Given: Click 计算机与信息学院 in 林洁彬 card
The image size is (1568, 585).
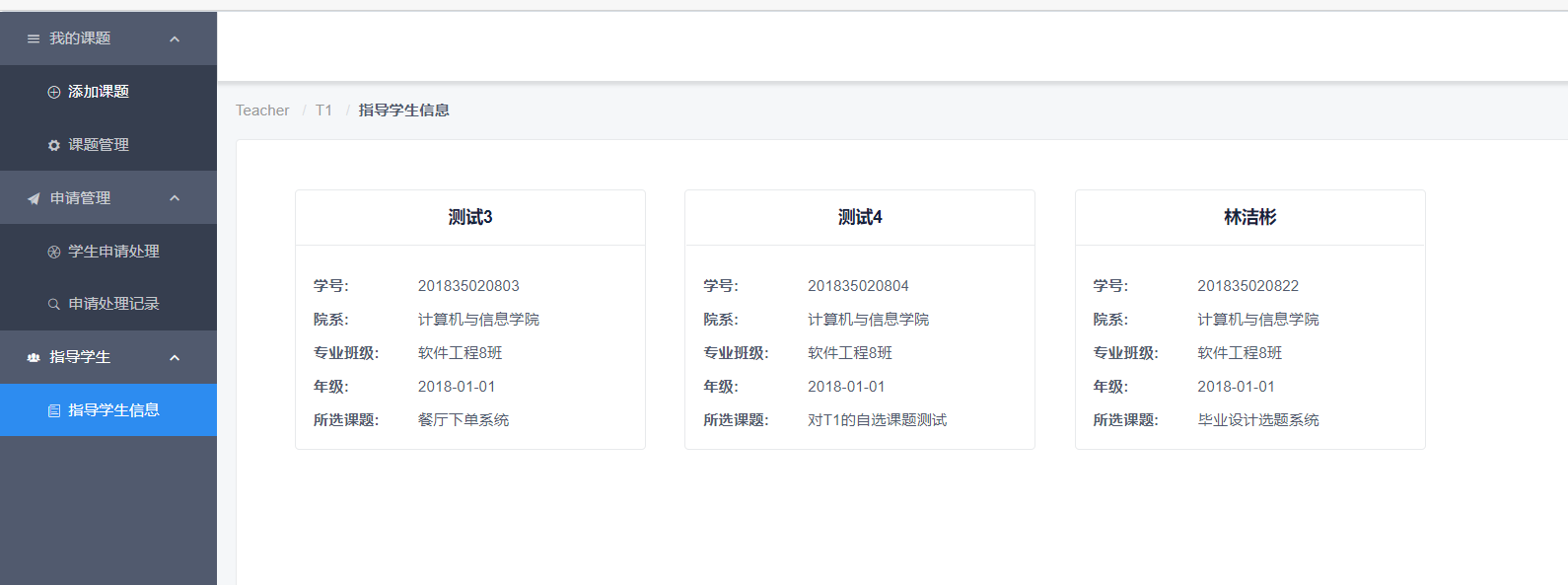Looking at the screenshot, I should coord(1257,320).
